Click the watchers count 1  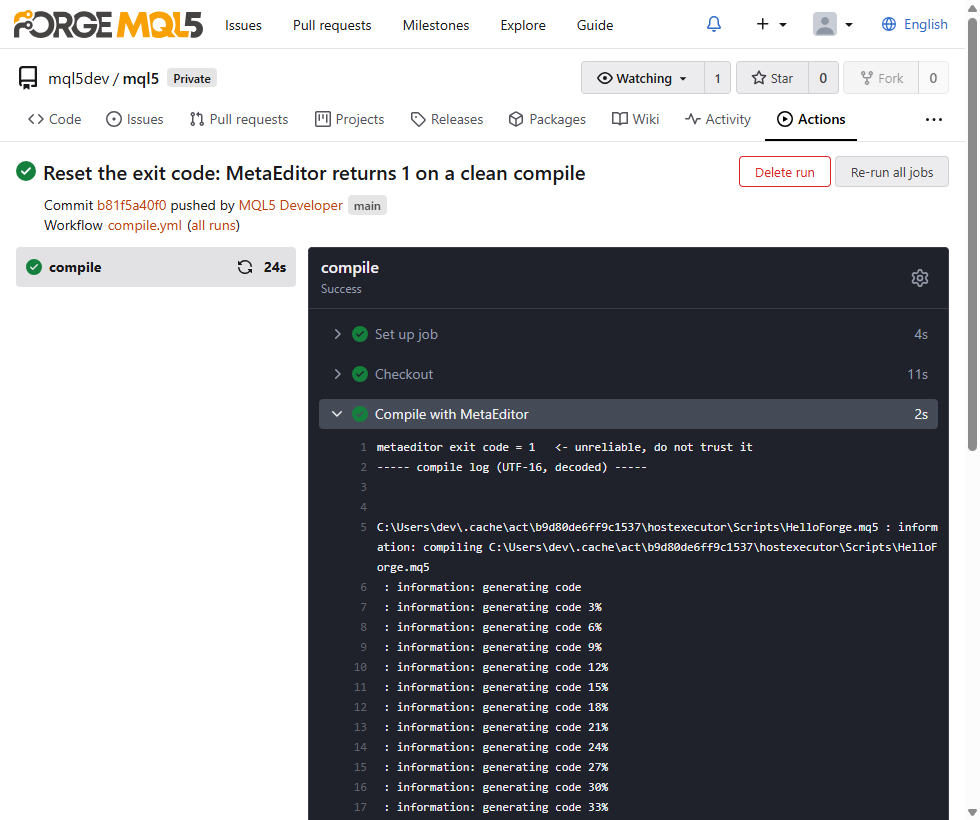(718, 78)
